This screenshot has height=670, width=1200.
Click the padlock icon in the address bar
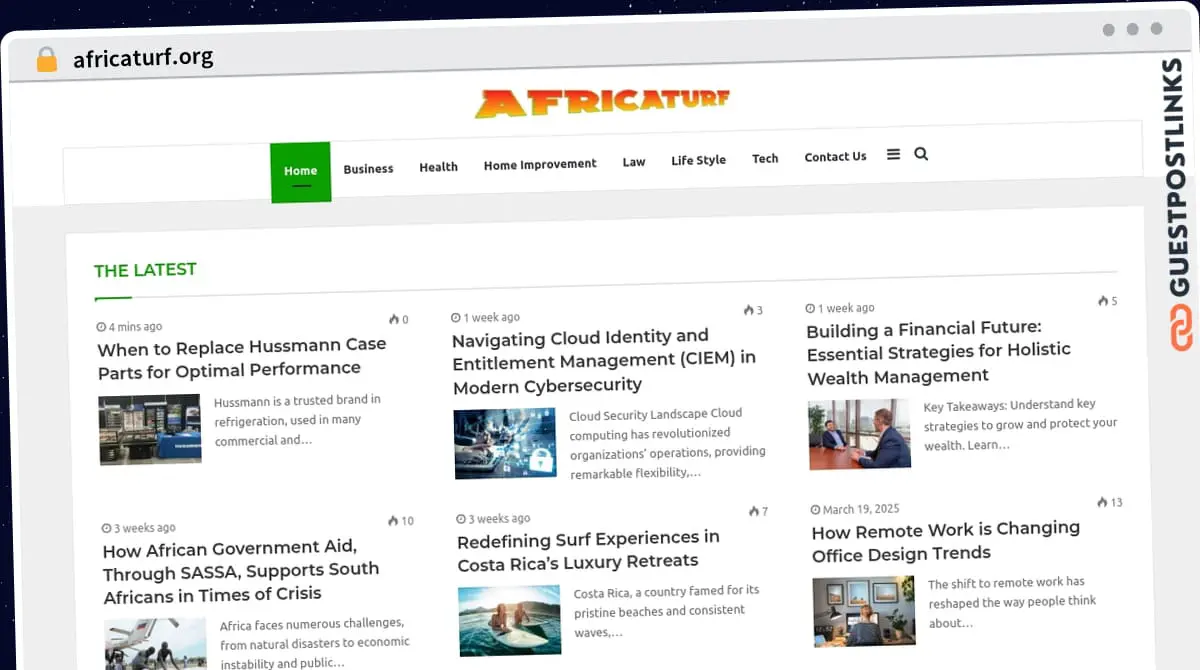[x=45, y=58]
